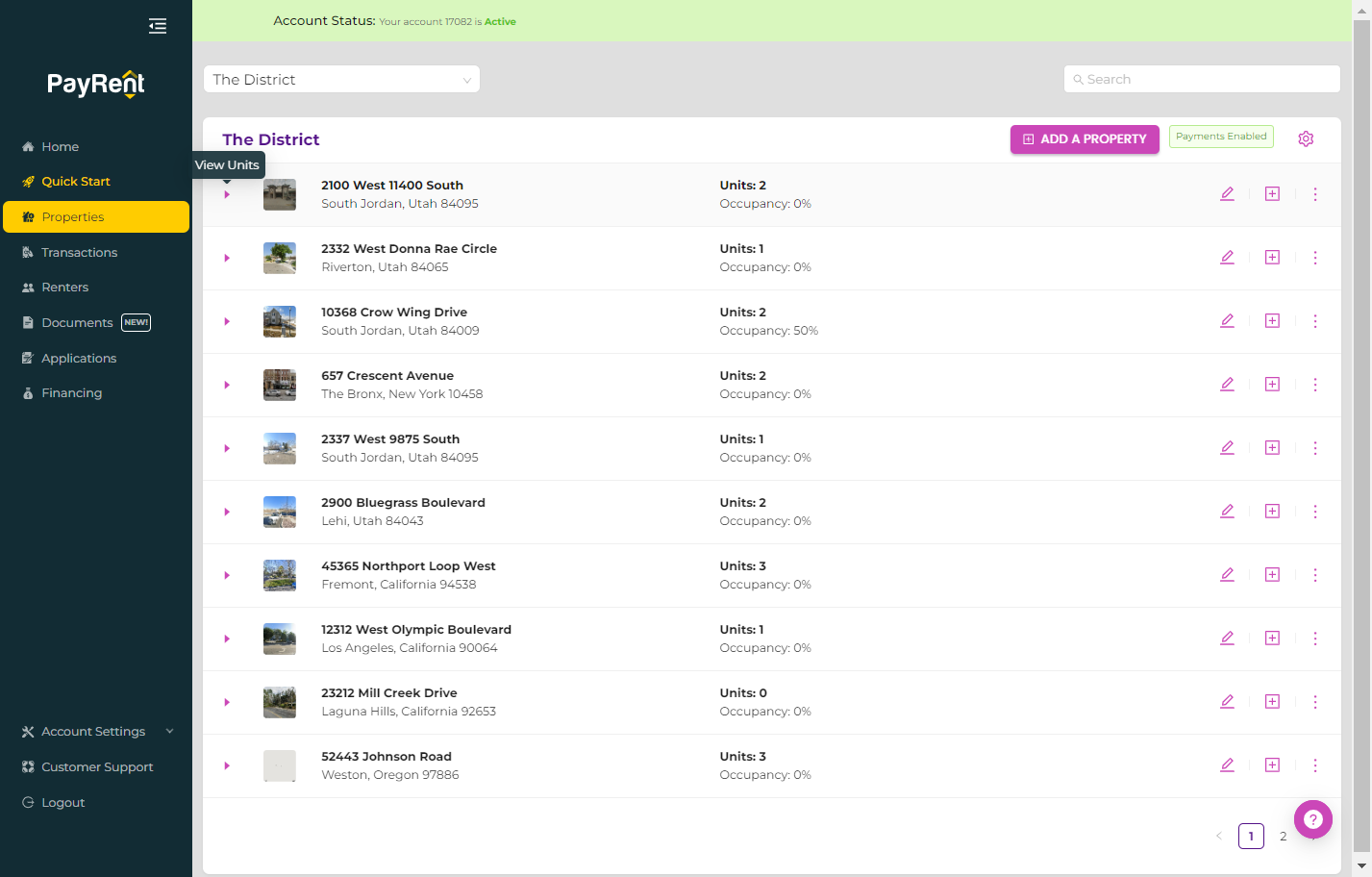Edit 657 Crescent Avenue property
1372x877 pixels.
coord(1227,385)
